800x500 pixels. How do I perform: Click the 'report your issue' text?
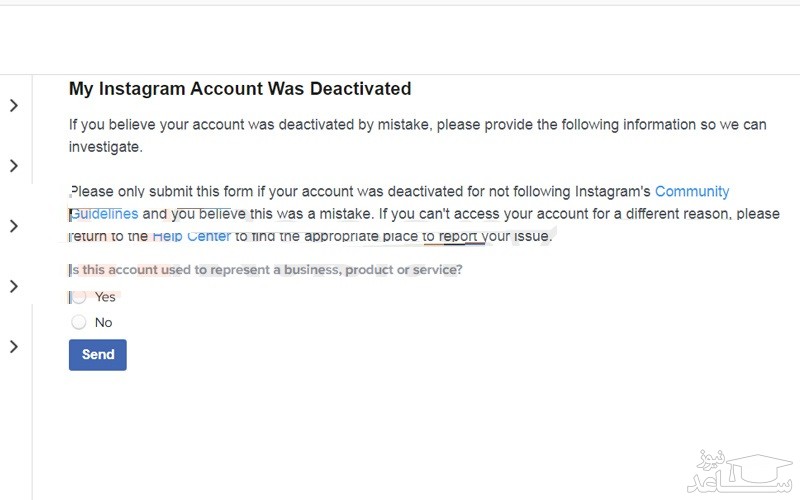[494, 237]
